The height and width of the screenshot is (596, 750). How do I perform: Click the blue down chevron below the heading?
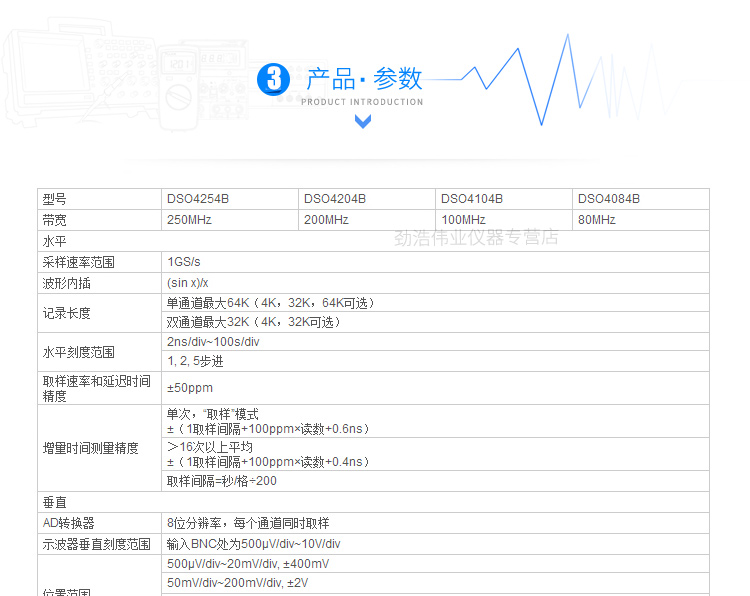click(x=363, y=121)
